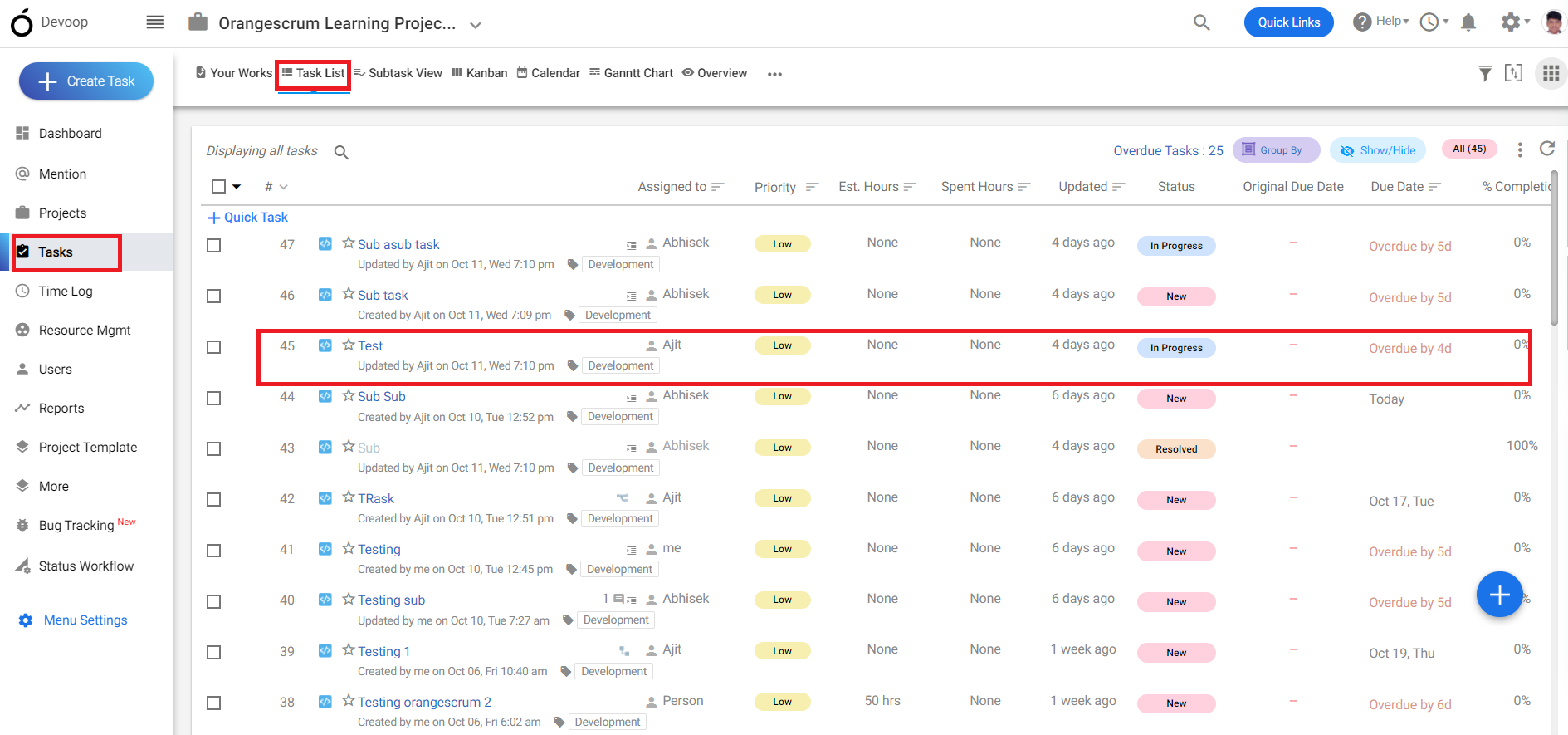Open the search magnifier in top bar
This screenshot has height=735, width=1568.
click(x=1201, y=22)
